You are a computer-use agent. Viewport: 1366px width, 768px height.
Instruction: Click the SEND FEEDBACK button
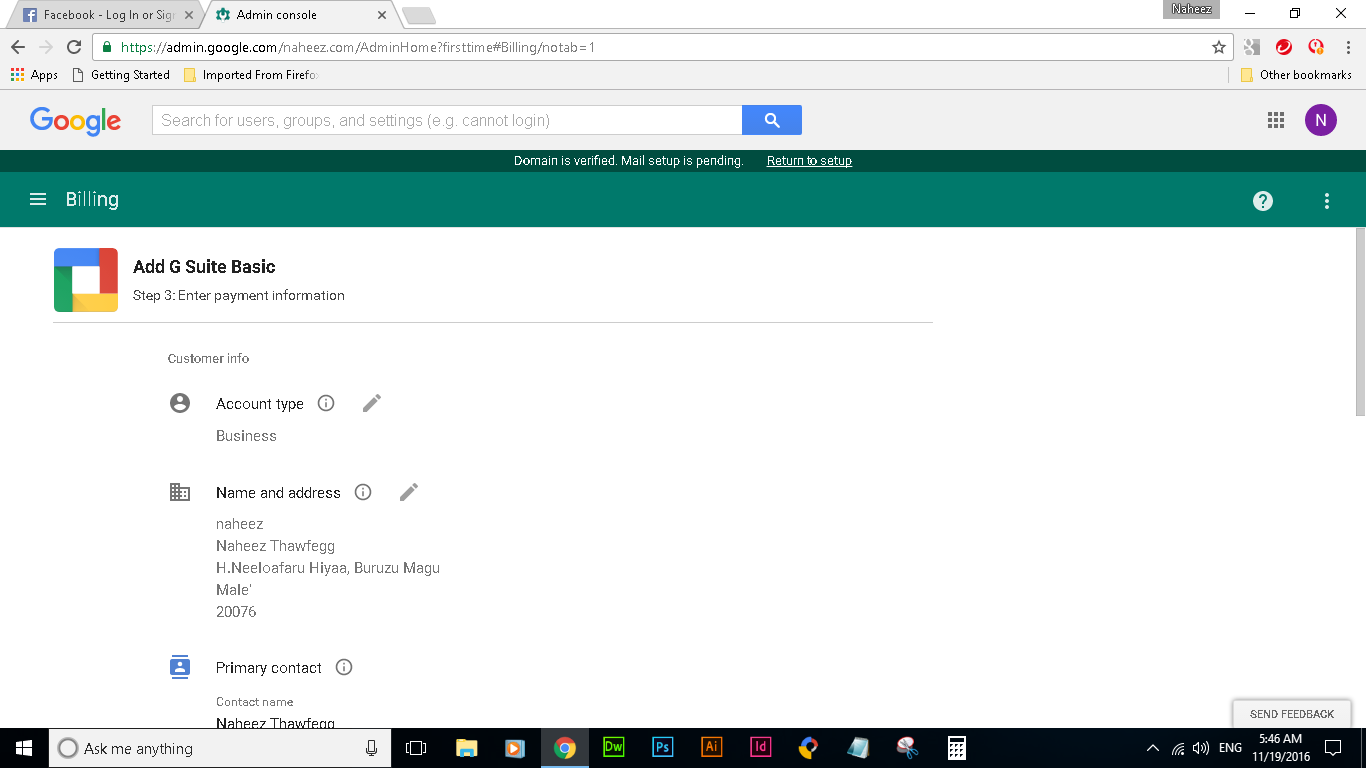(1292, 714)
